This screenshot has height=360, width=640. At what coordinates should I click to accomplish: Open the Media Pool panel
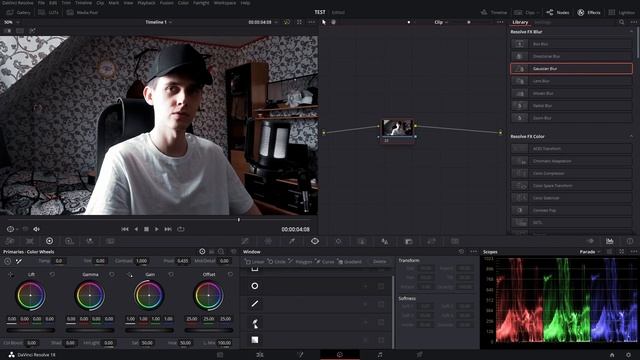[x=83, y=13]
